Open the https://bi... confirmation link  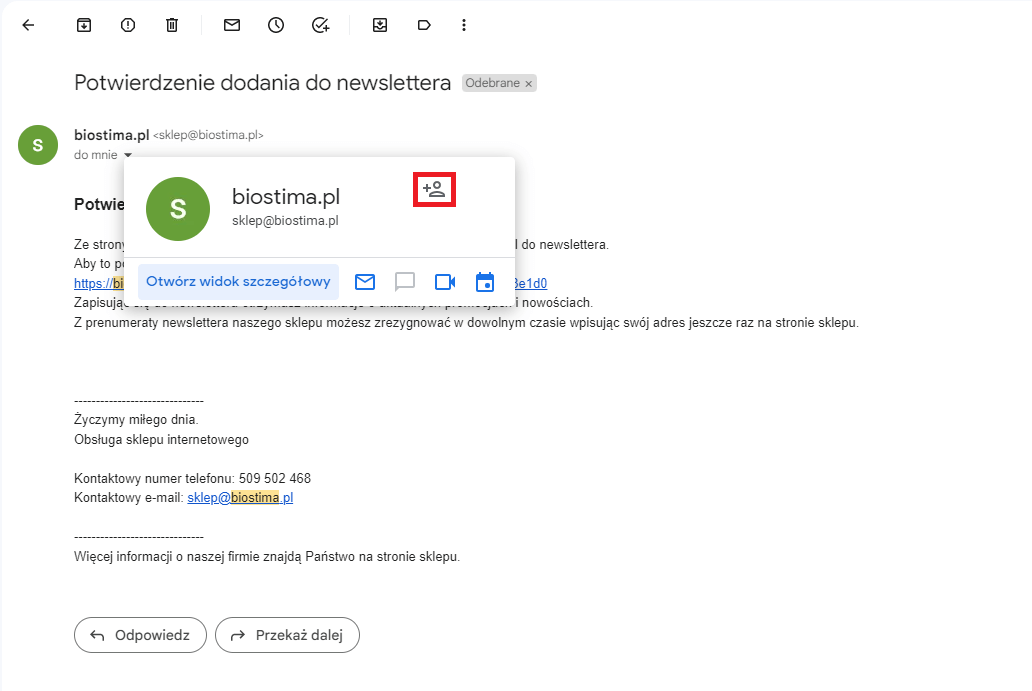click(99, 284)
